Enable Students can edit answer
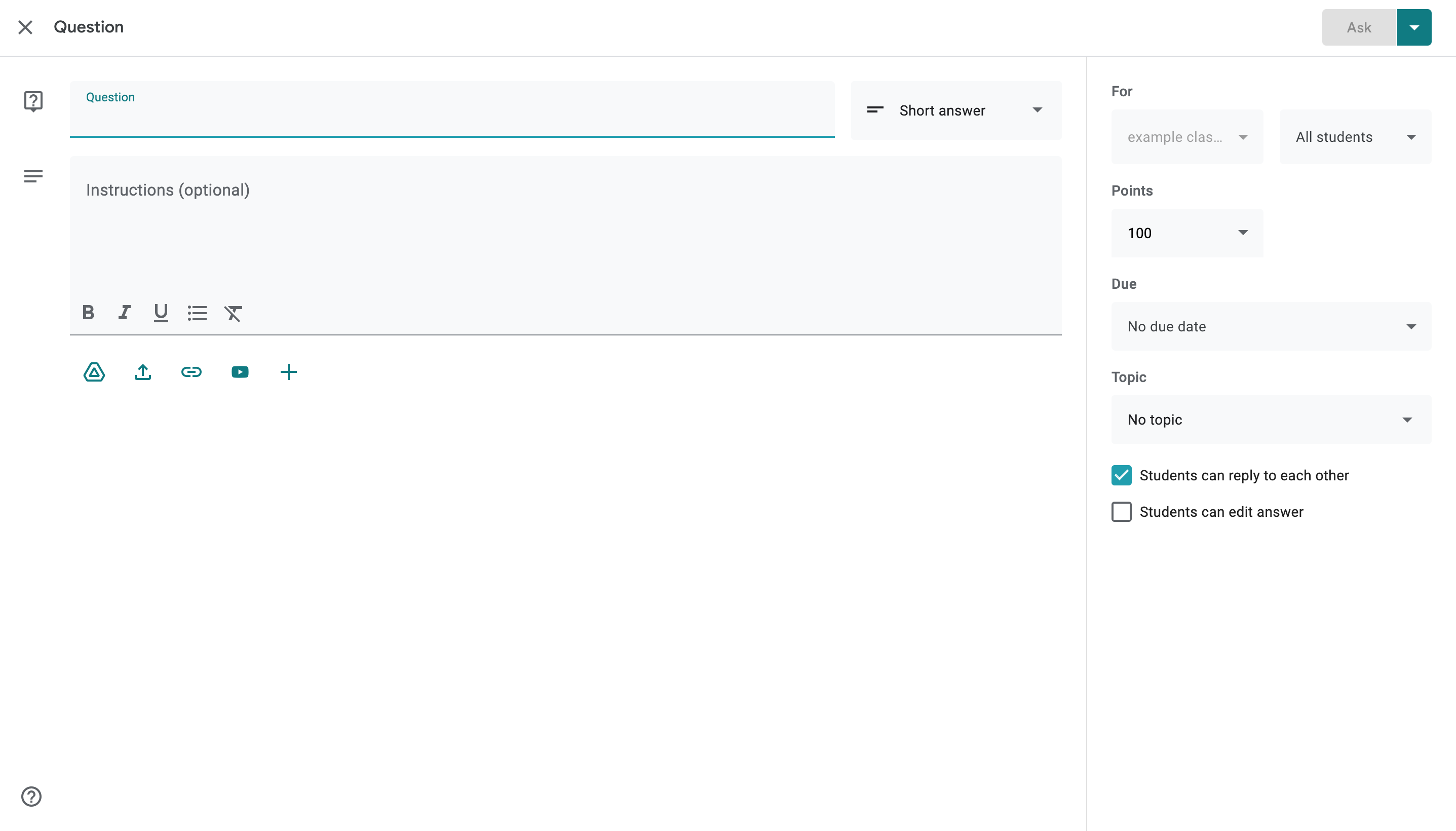The image size is (1456, 831). click(1121, 512)
